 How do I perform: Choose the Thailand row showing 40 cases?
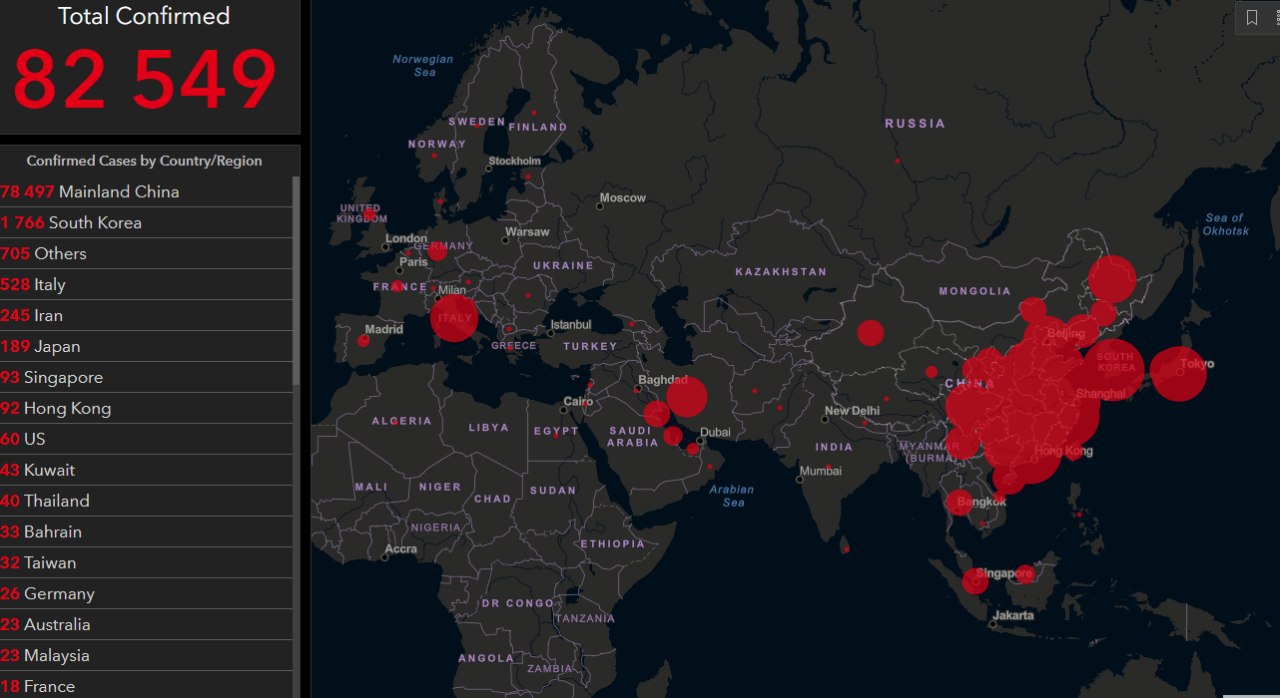[x=146, y=502]
